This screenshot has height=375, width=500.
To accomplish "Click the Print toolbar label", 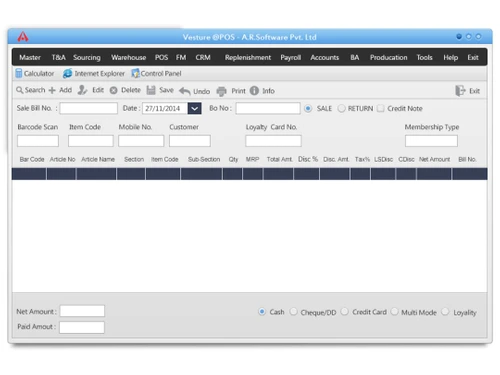I will [x=238, y=91].
